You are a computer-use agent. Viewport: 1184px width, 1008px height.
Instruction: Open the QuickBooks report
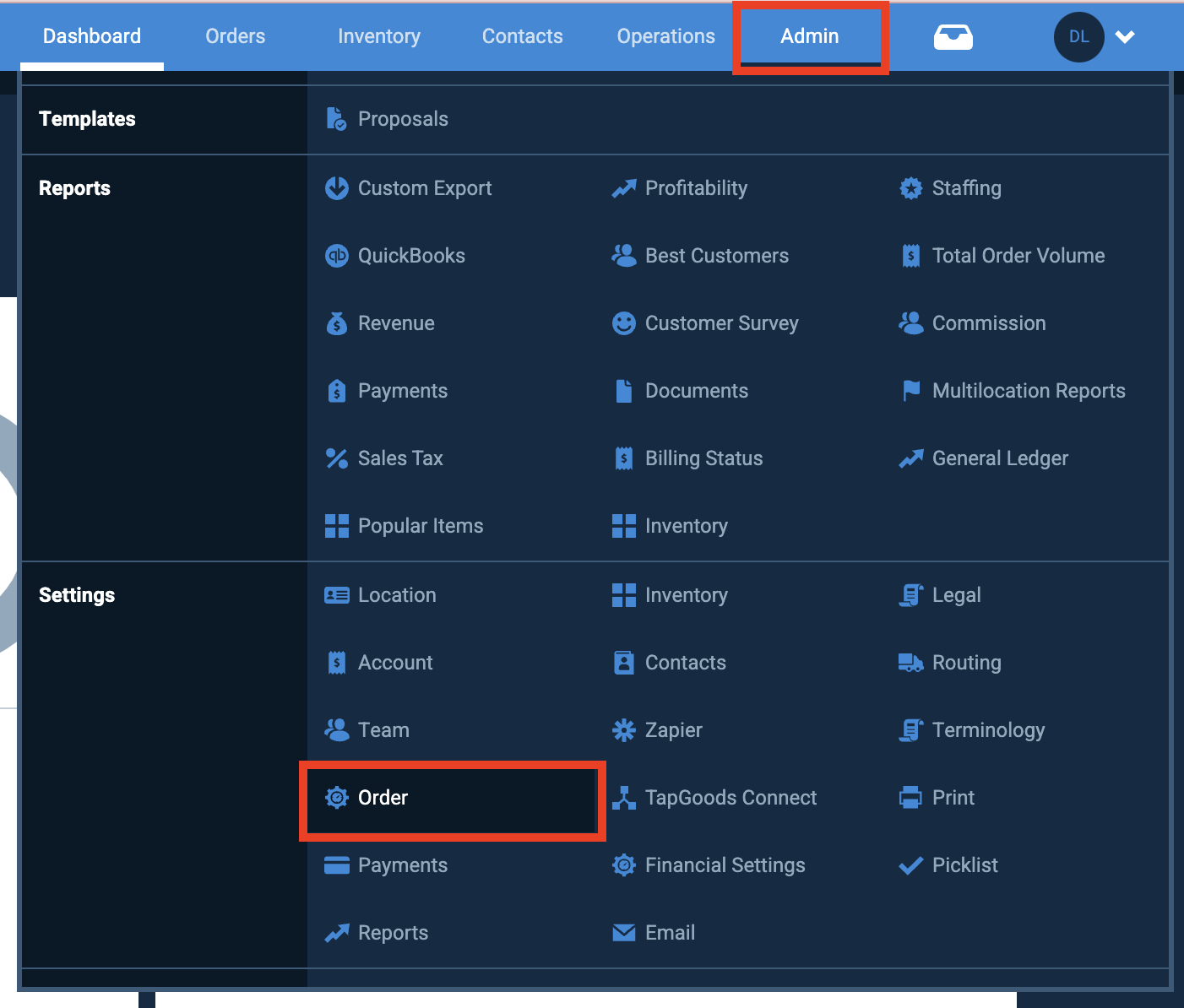411,256
